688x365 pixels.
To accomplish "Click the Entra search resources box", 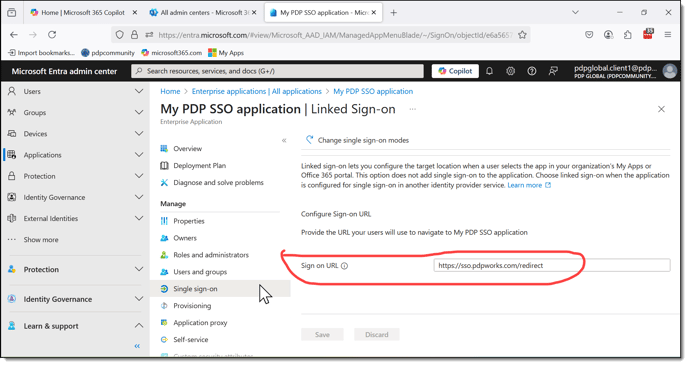I will (277, 71).
